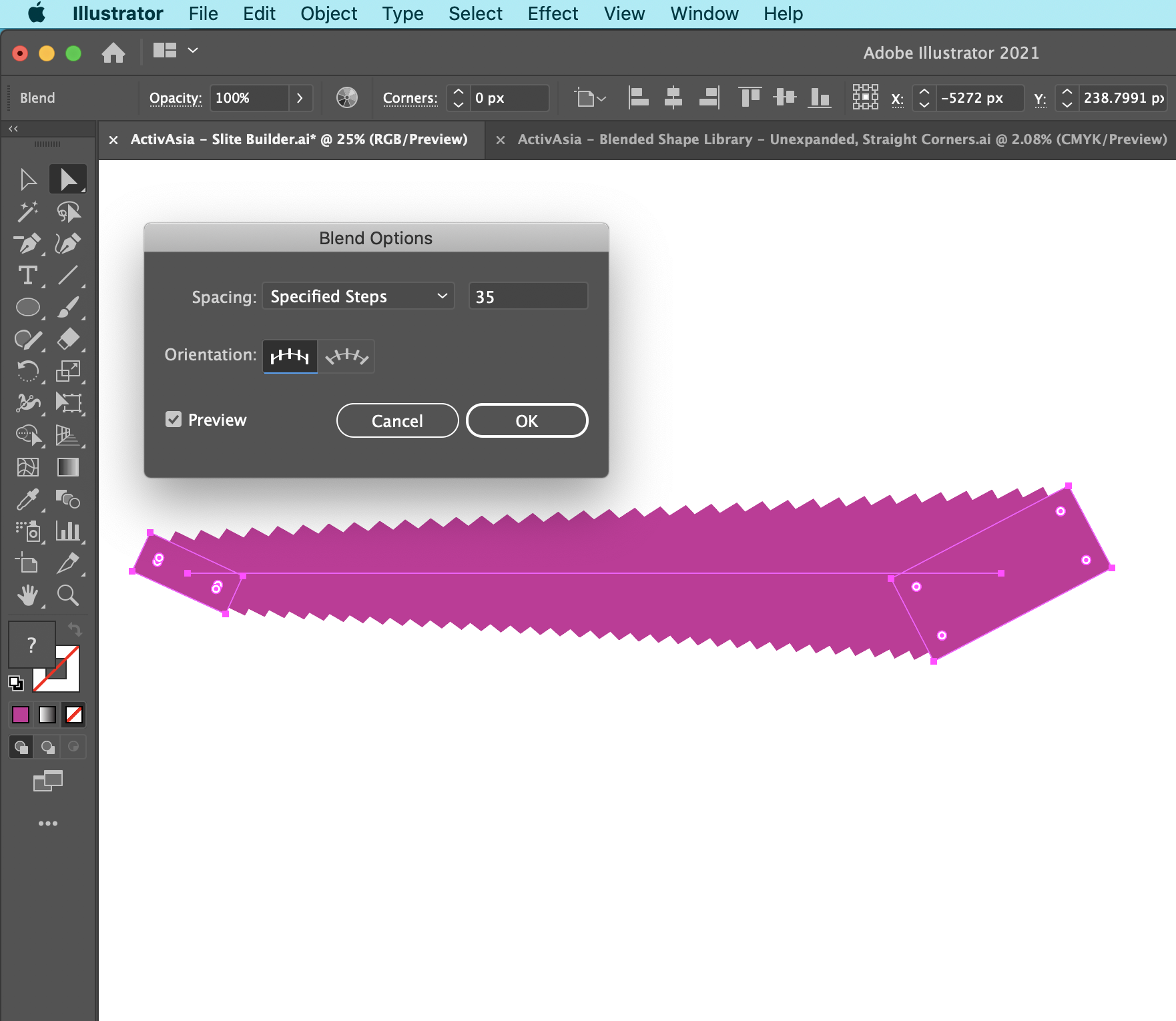Choose horizontal alignment center icon
This screenshot has height=1021, width=1176.
tap(673, 97)
